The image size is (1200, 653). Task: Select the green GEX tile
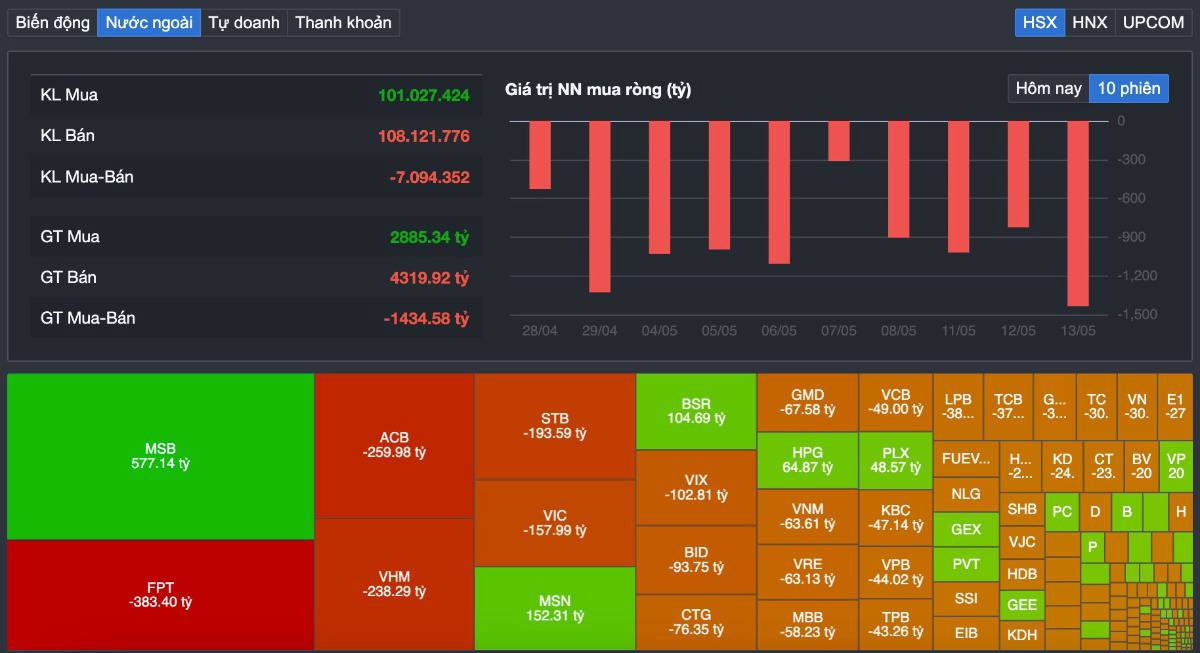tap(966, 529)
